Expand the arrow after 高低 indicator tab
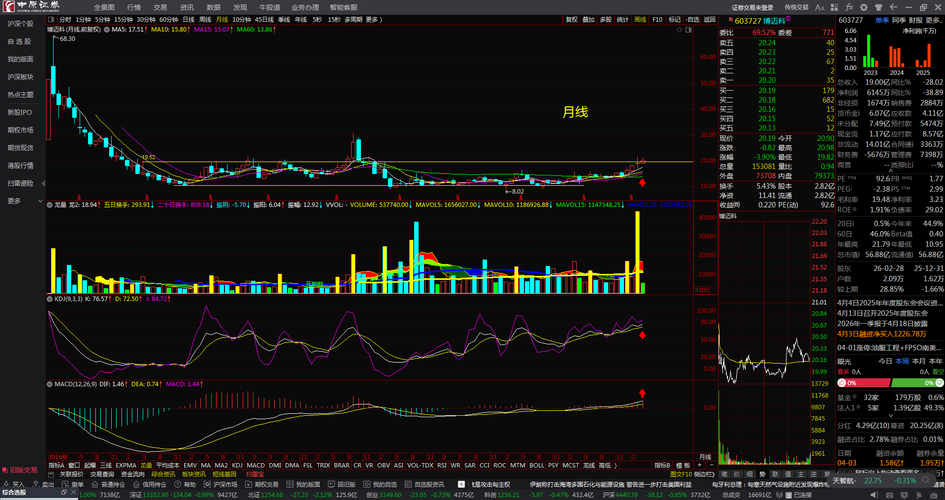The width and height of the screenshot is (945, 500). coord(615,465)
